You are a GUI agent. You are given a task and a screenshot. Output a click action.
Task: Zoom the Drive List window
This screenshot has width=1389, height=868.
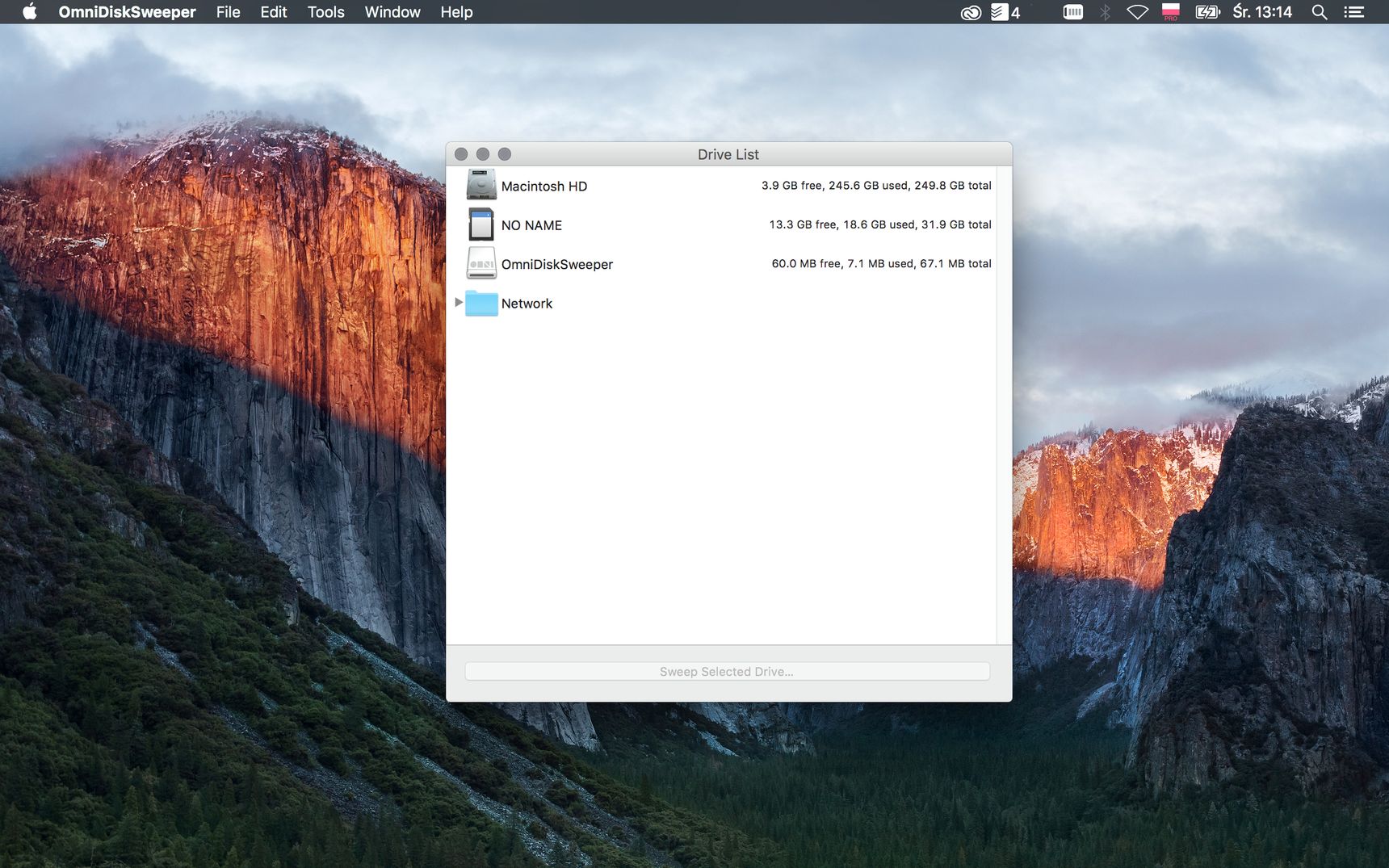pos(505,154)
